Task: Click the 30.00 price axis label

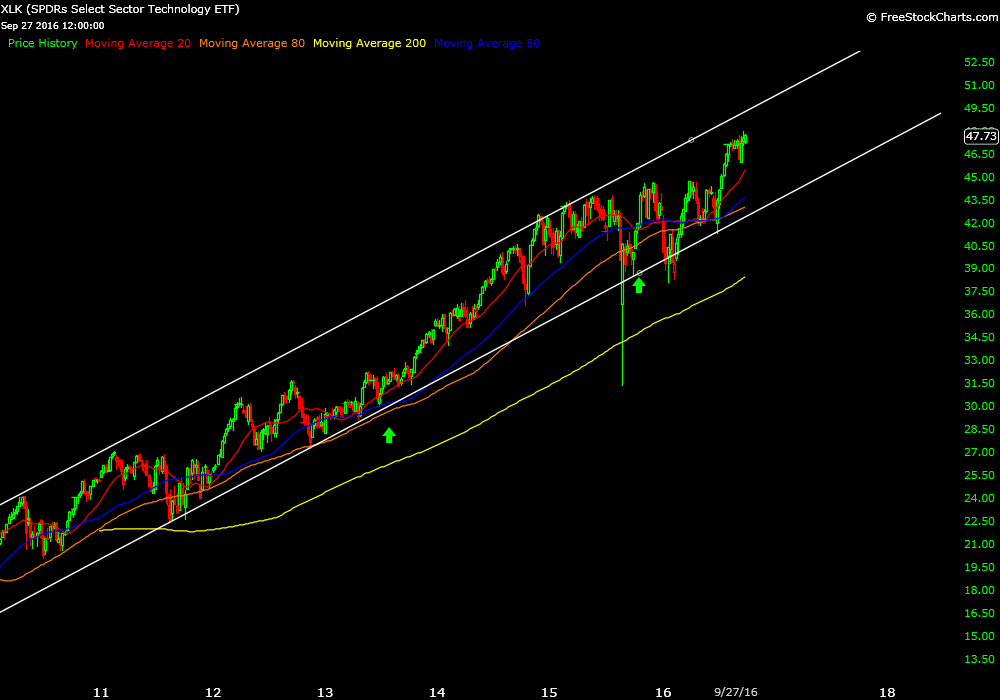Action: 978,406
